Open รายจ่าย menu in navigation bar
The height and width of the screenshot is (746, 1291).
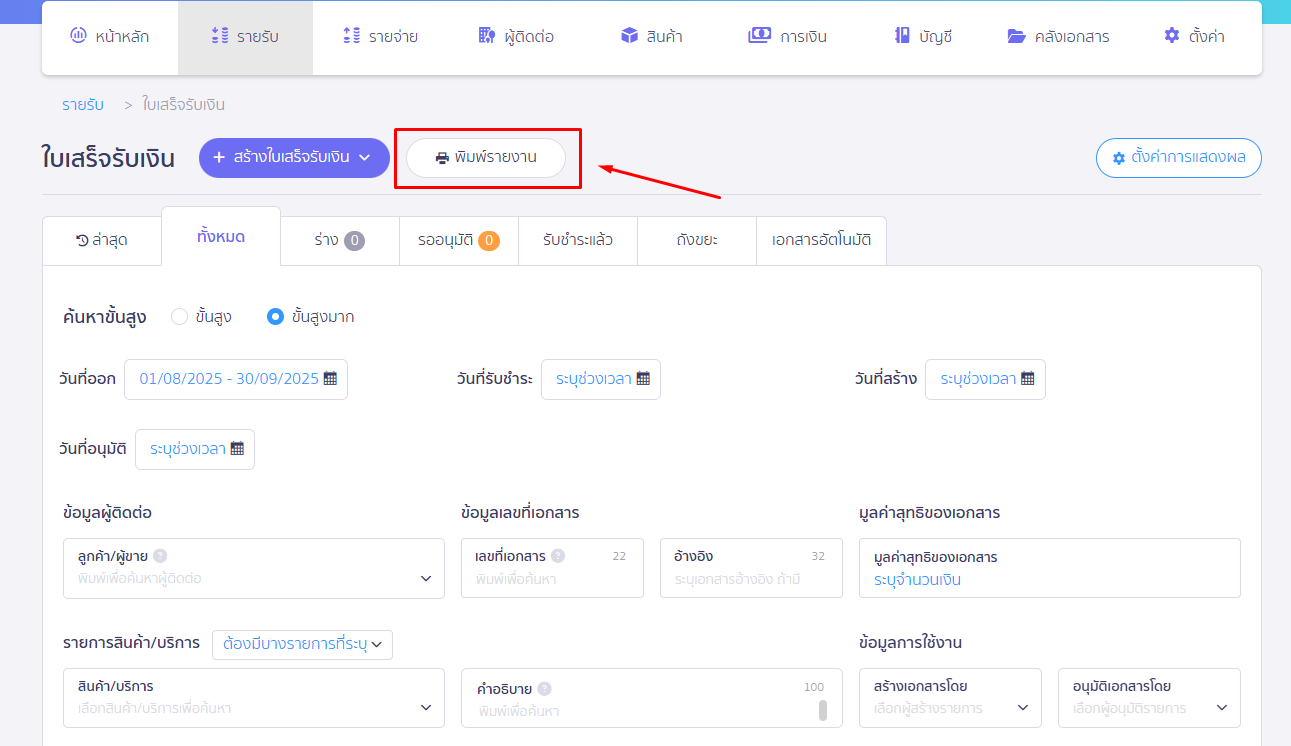(x=380, y=37)
